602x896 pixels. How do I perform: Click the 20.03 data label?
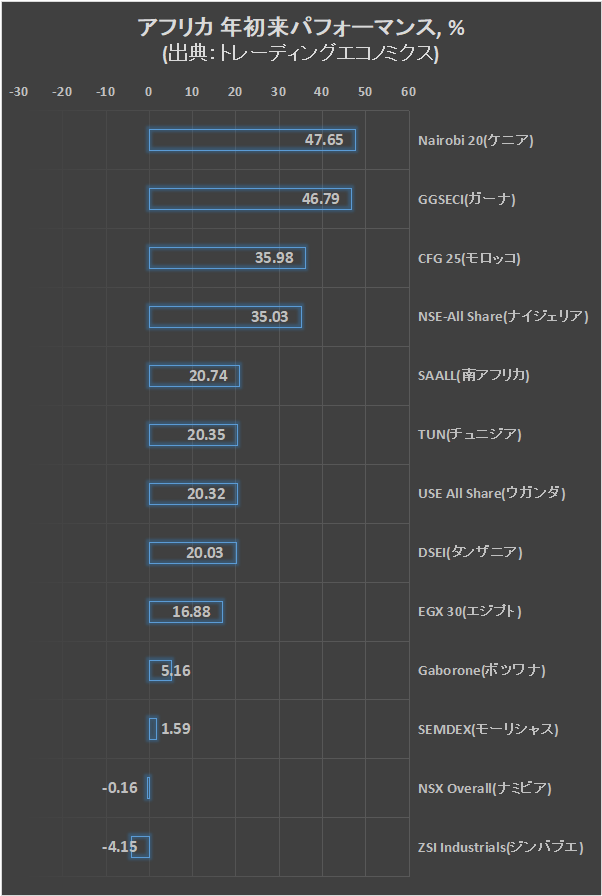(x=204, y=553)
